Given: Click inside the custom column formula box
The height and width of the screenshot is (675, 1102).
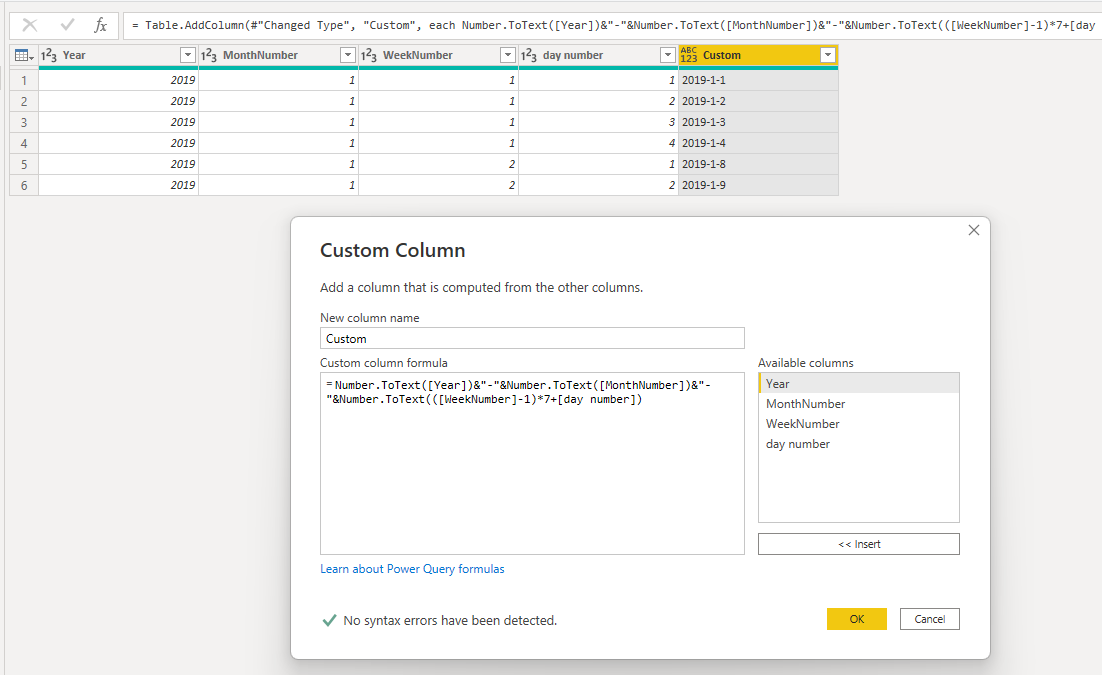Looking at the screenshot, I should [x=532, y=463].
